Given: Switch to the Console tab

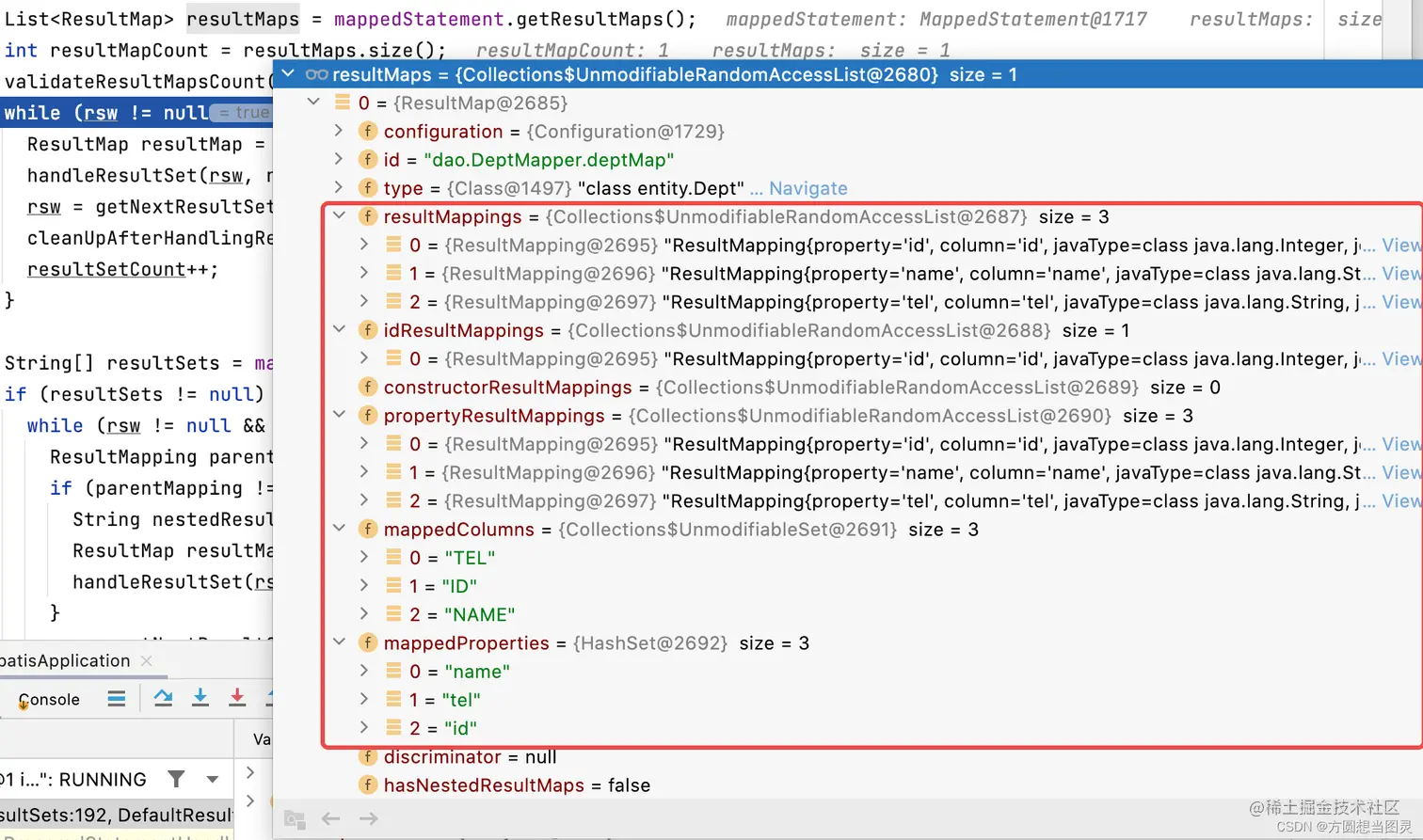Looking at the screenshot, I should coord(49,699).
